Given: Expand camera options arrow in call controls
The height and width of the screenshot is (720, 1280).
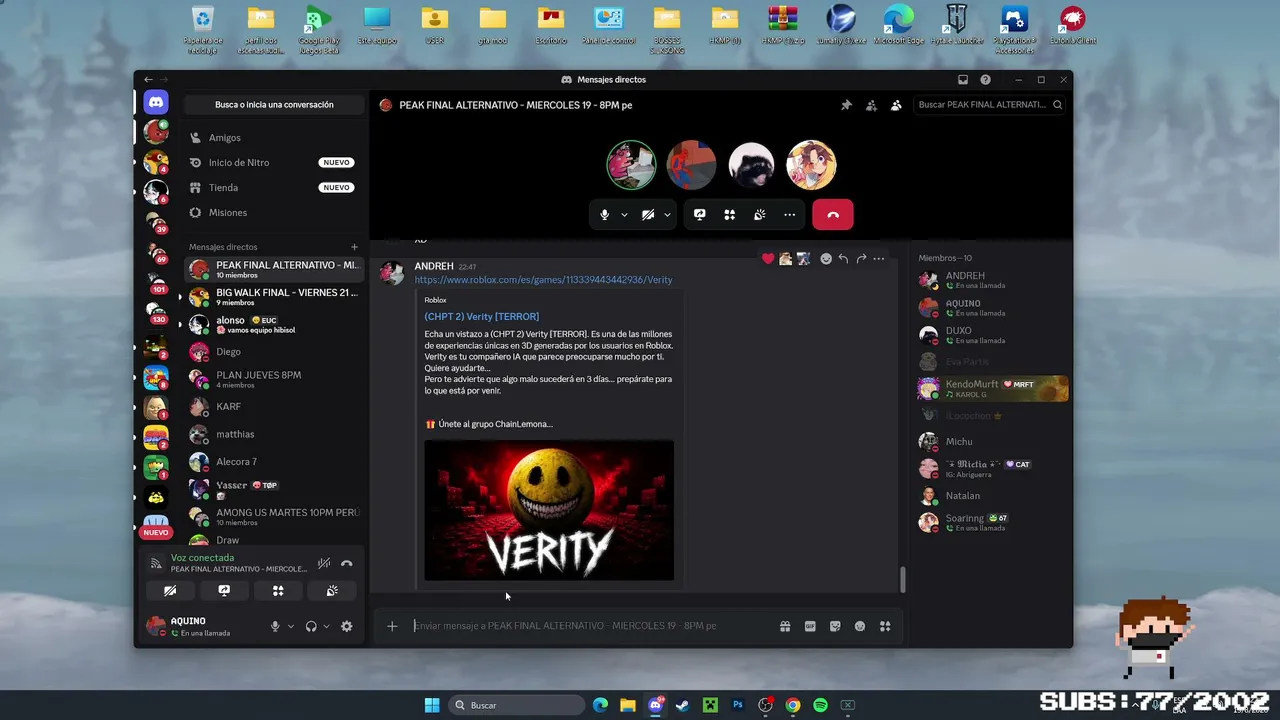Looking at the screenshot, I should (667, 214).
